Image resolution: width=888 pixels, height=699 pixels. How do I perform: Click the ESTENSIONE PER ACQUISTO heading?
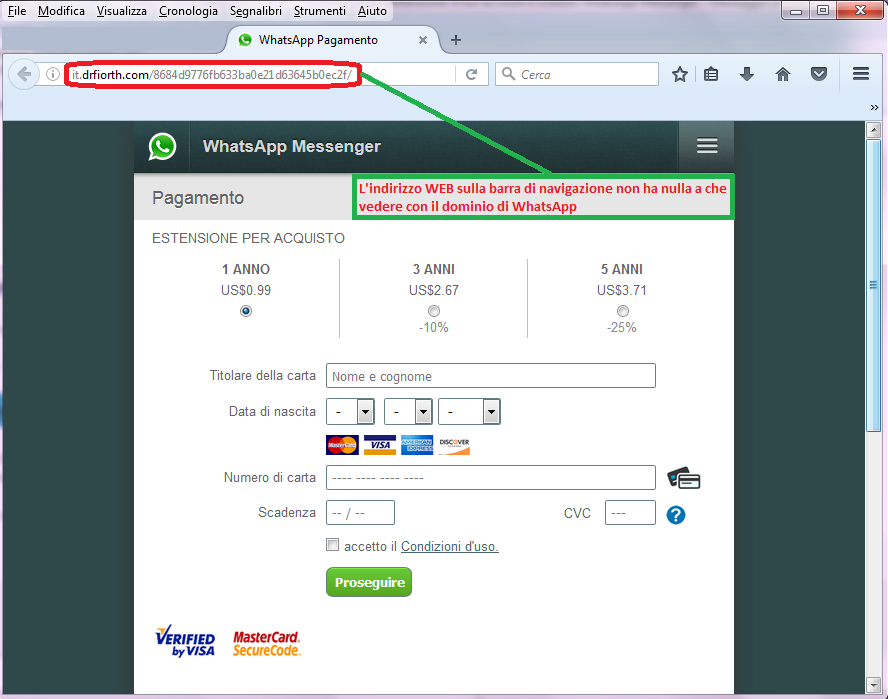click(x=248, y=238)
